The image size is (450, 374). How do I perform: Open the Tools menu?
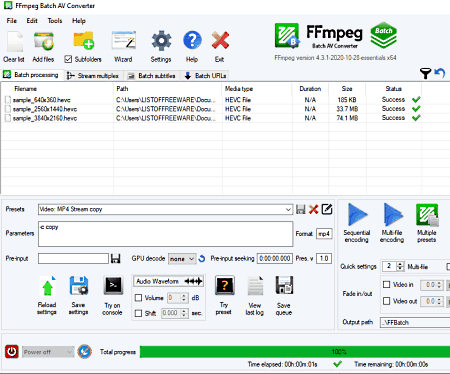[x=55, y=21]
